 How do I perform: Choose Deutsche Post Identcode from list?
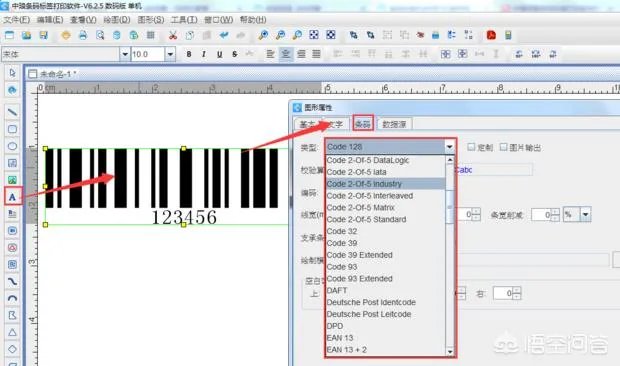pyautogui.click(x=386, y=302)
